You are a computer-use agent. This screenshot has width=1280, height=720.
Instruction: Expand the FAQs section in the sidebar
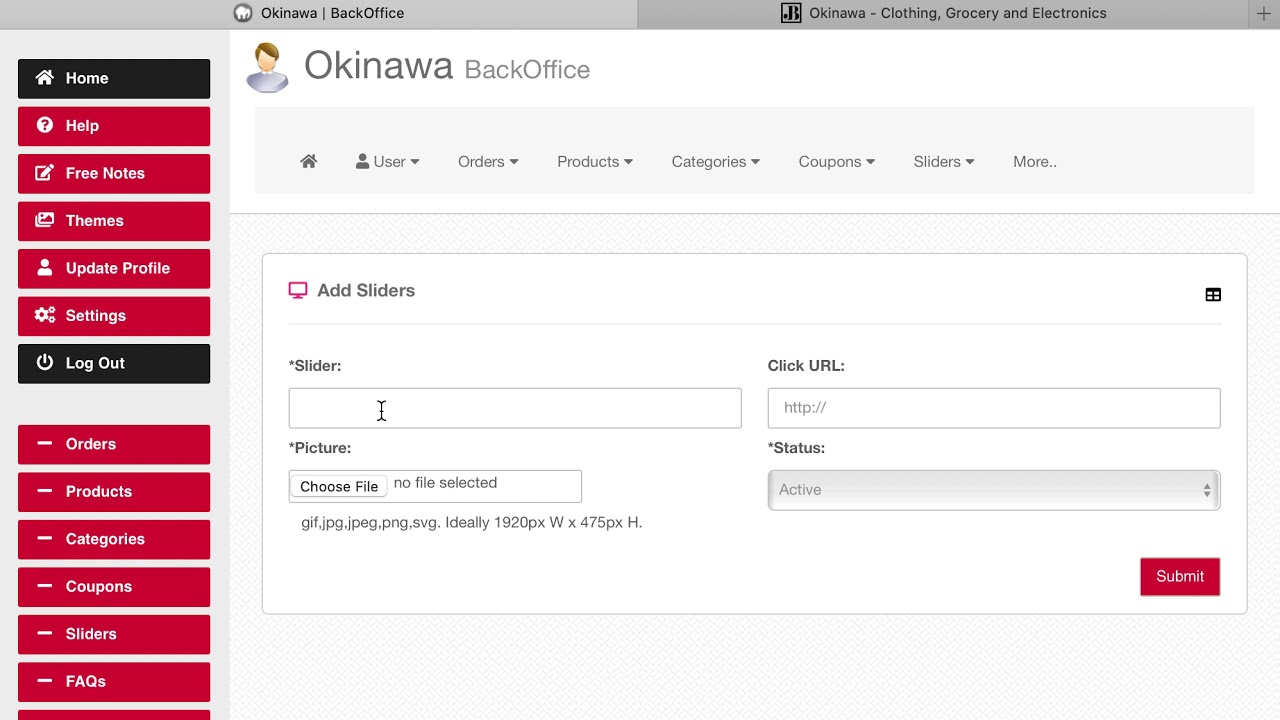114,682
